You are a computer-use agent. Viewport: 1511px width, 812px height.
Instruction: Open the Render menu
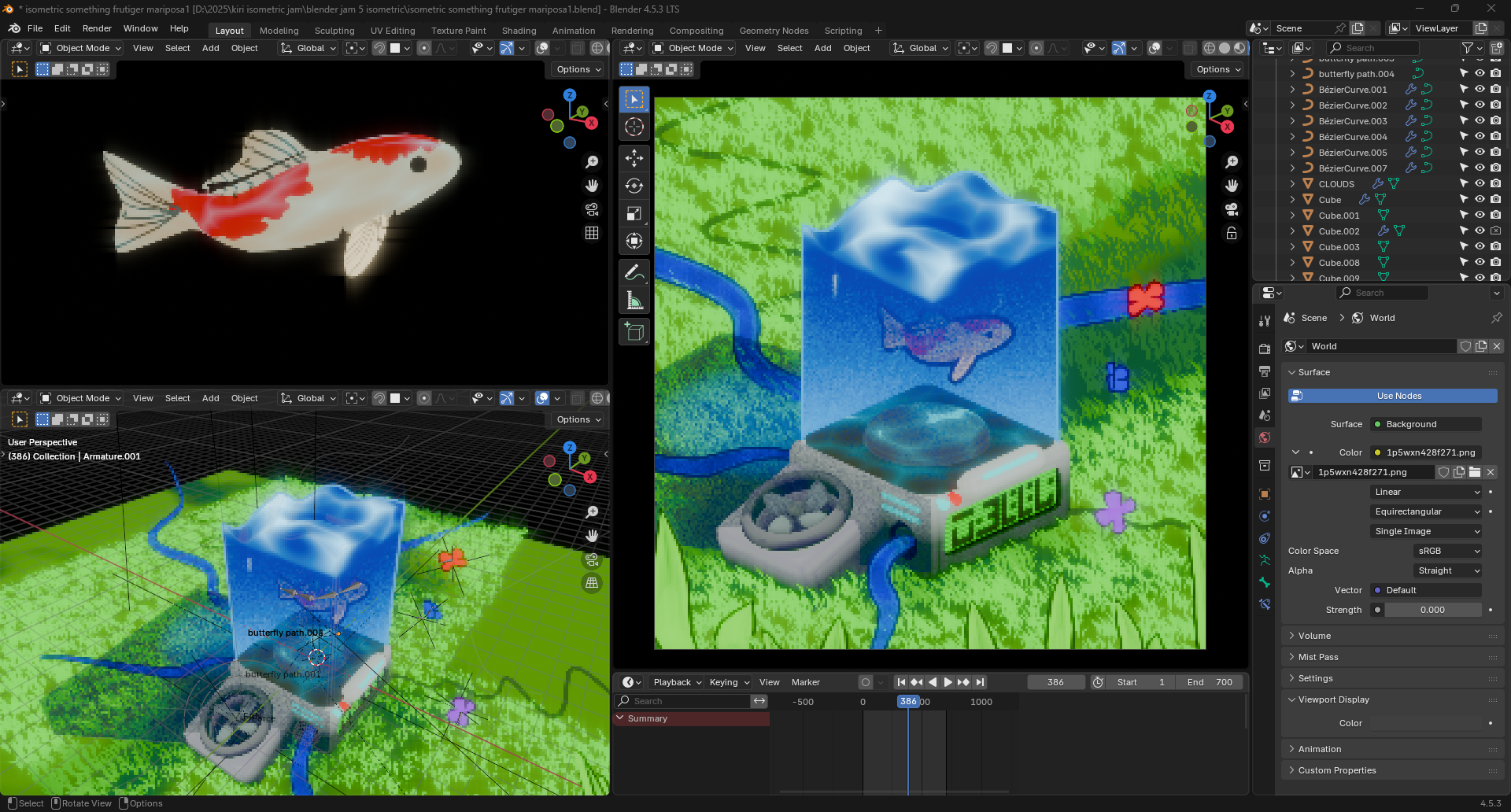(97, 28)
